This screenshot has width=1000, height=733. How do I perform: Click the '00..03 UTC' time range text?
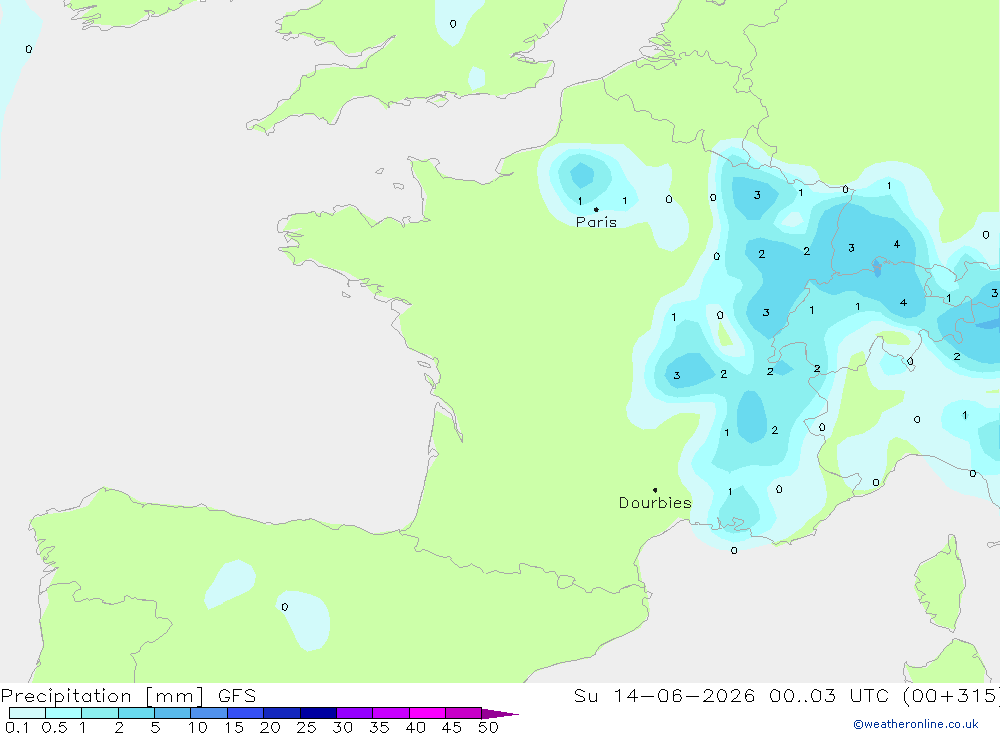tap(830, 696)
